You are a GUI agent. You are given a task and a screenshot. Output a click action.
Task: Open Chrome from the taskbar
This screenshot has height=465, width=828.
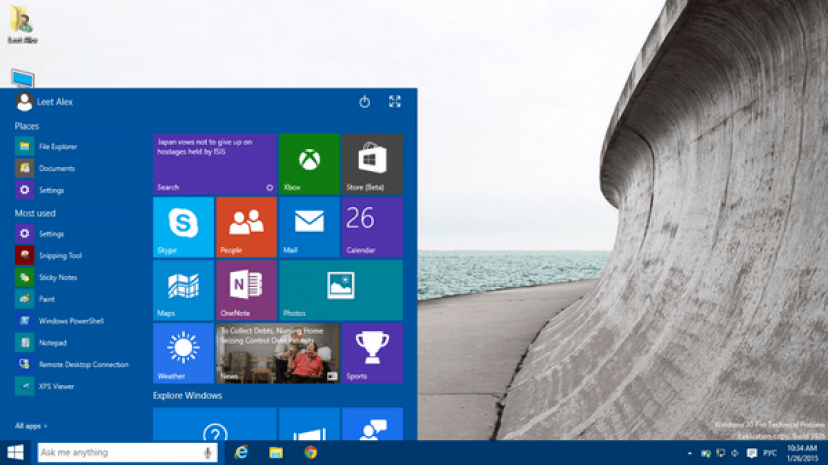click(x=311, y=453)
